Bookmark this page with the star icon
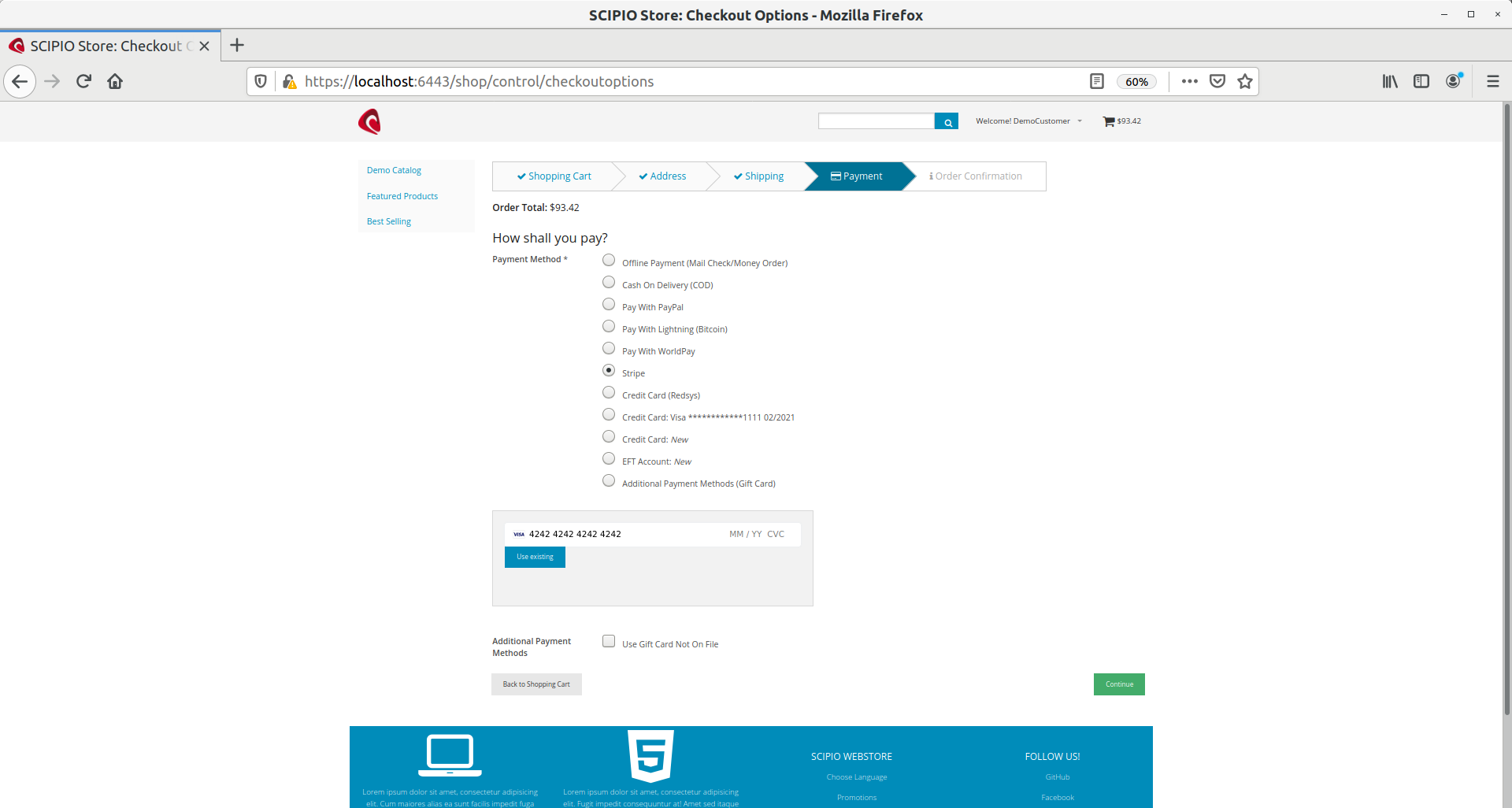This screenshot has height=808, width=1512. tap(1245, 81)
